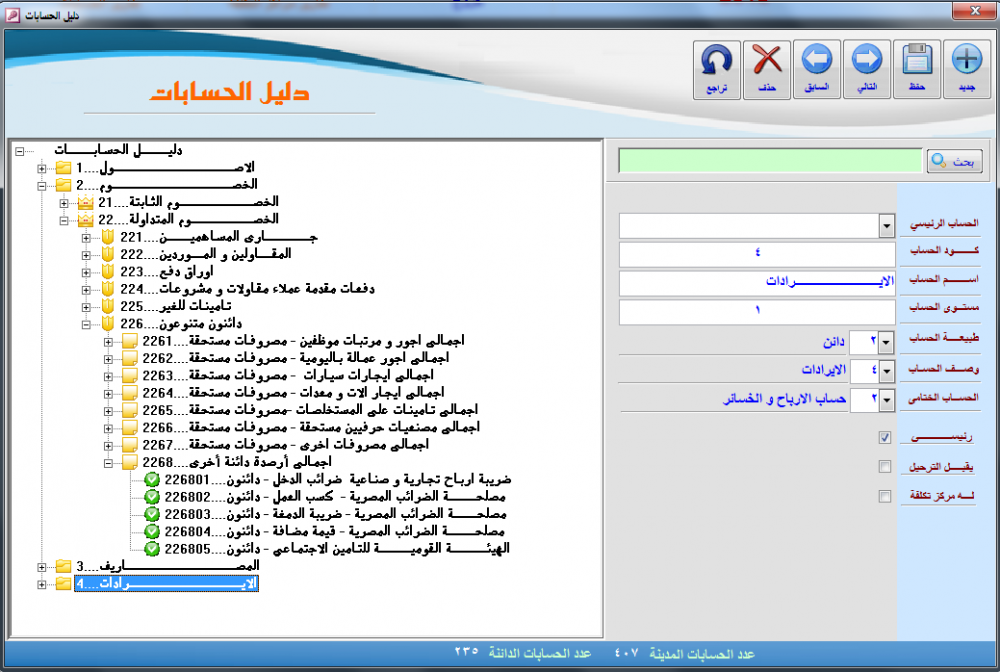Click the green search input field
1000x672 pixels.
[x=770, y=161]
